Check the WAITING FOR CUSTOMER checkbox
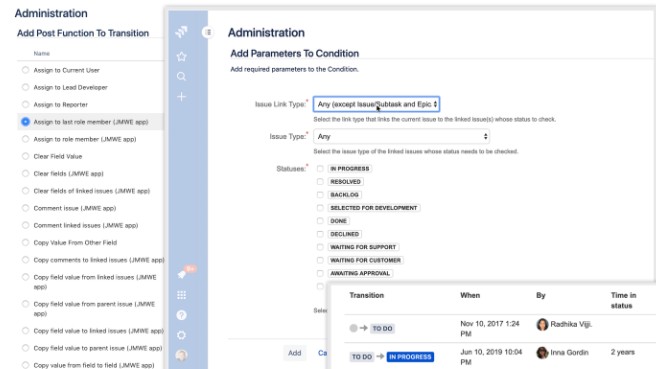 [320, 260]
